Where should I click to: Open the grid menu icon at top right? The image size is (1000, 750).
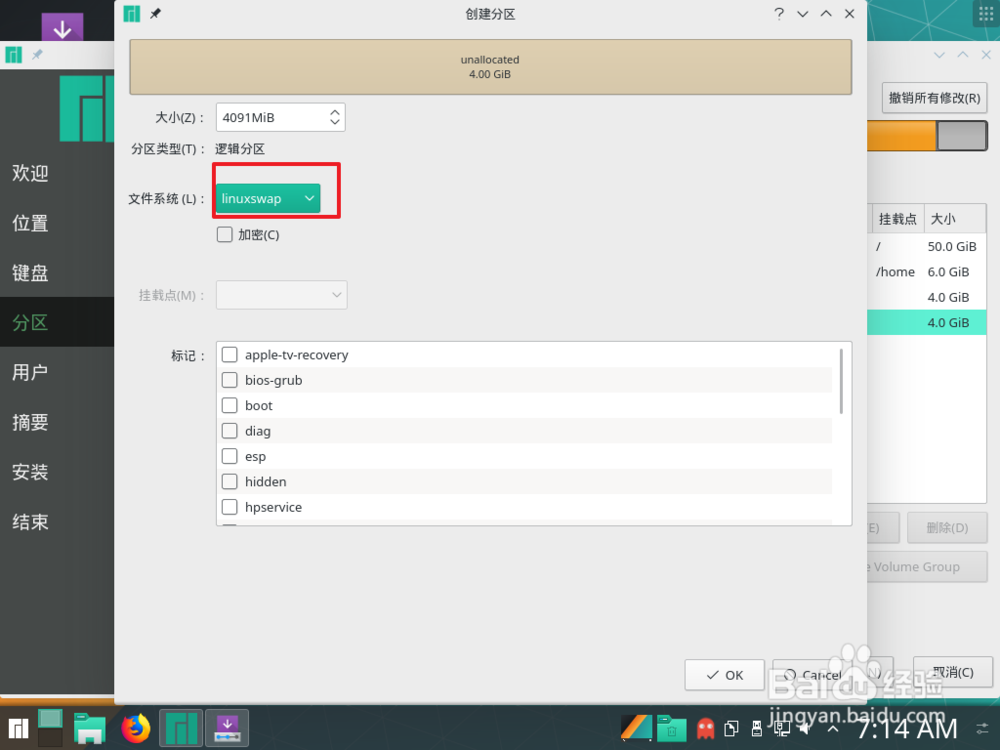click(986, 13)
